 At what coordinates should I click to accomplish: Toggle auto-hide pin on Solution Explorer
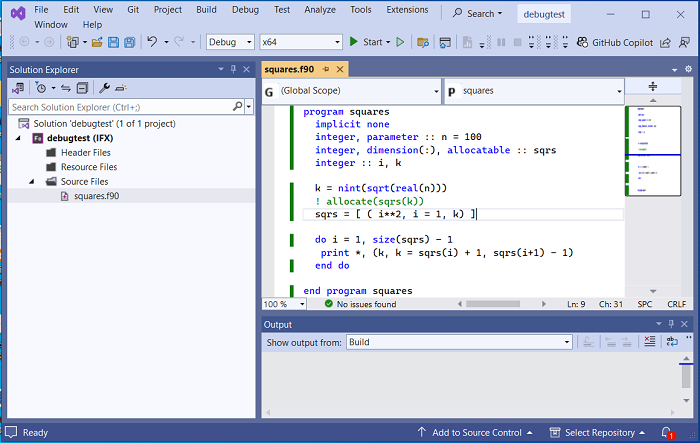click(x=233, y=69)
